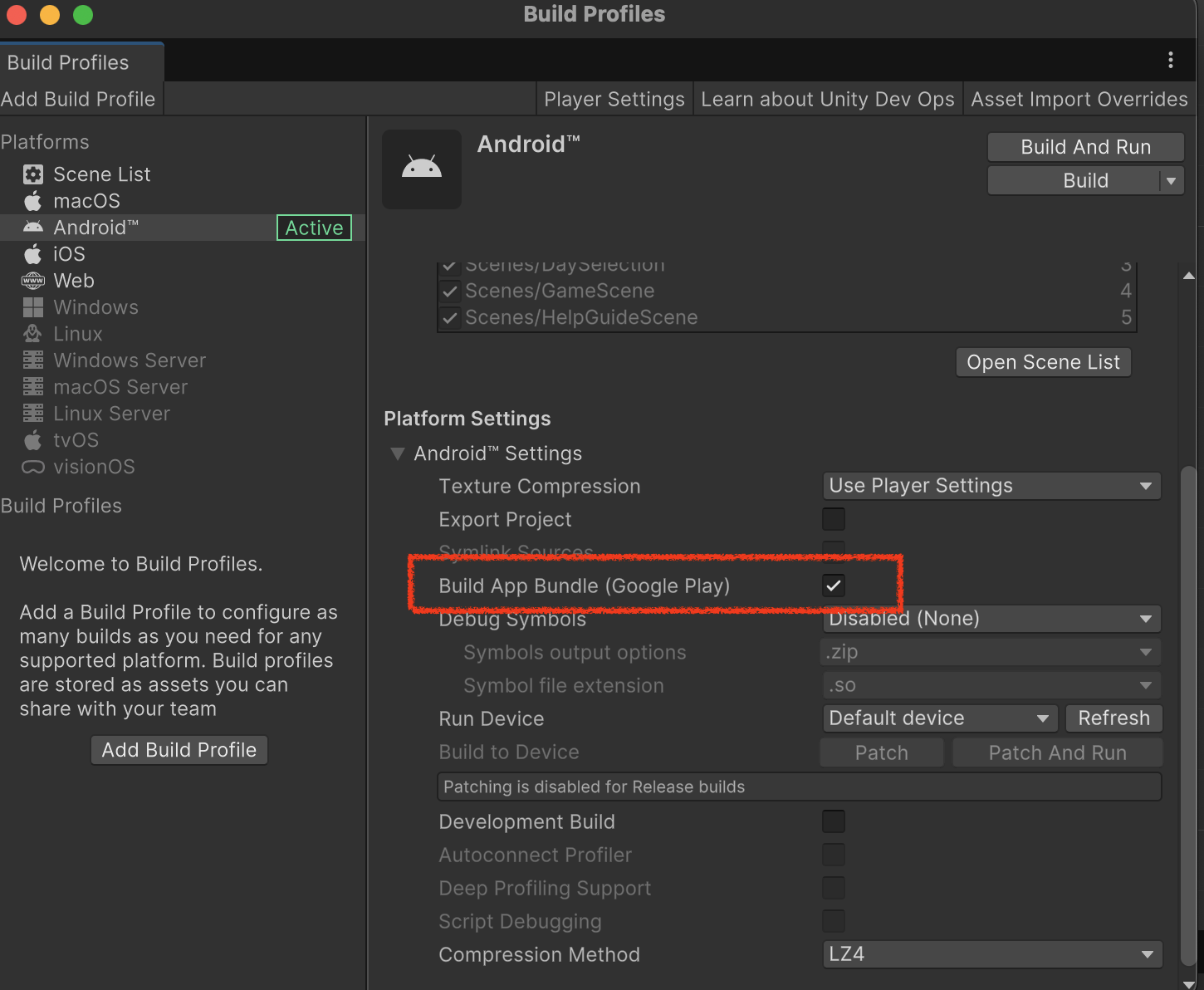Toggle the Export Project checkbox
The height and width of the screenshot is (990, 1204).
pyautogui.click(x=834, y=519)
